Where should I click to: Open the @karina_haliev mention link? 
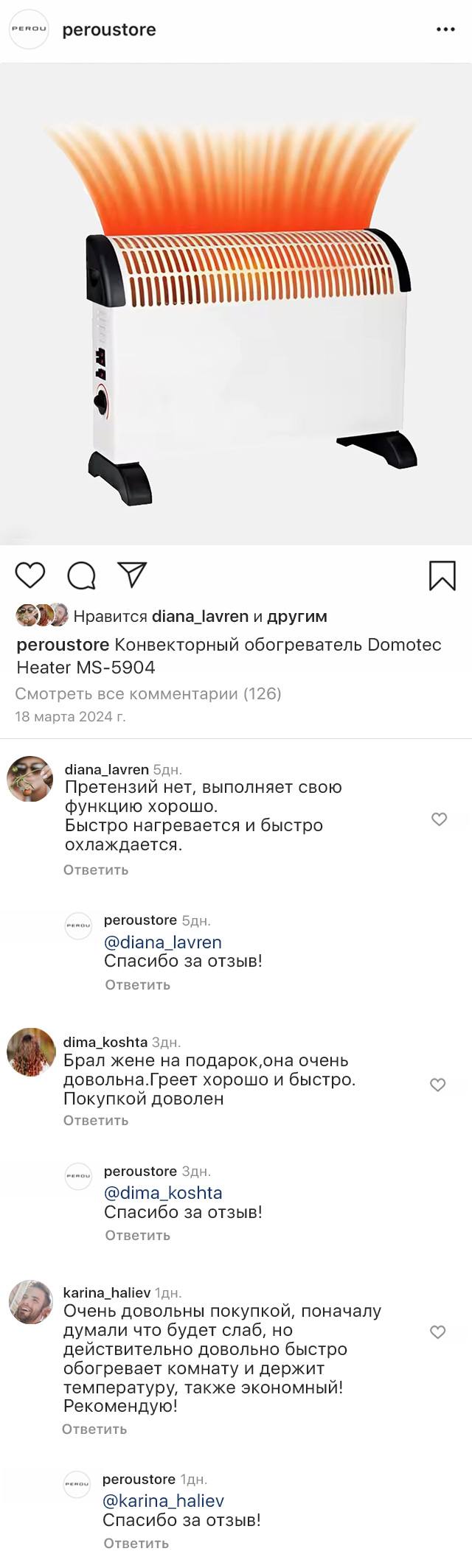pyautogui.click(x=163, y=1501)
